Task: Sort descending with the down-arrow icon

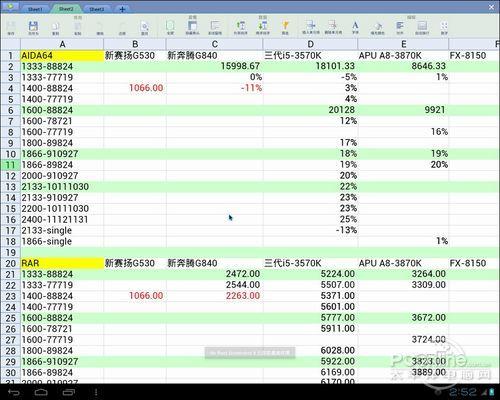Action: click(263, 28)
